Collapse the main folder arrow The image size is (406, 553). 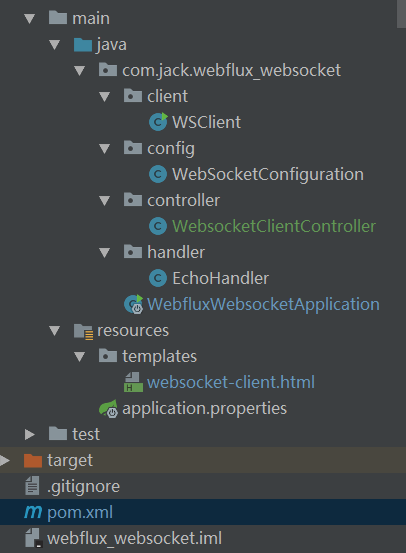tap(30, 19)
